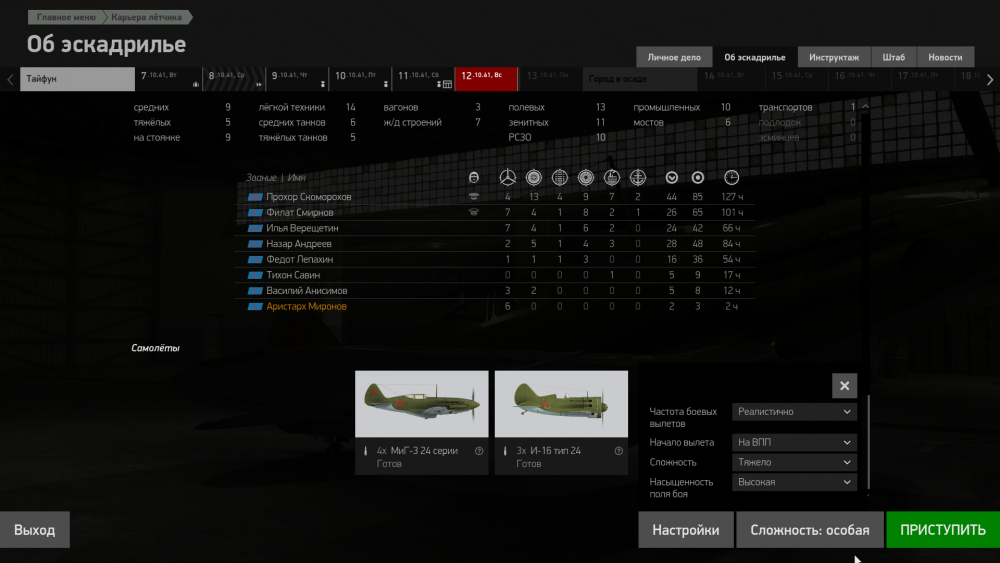Select pilot Филат Смирнов
This screenshot has height=563, width=1000.
[494, 212]
